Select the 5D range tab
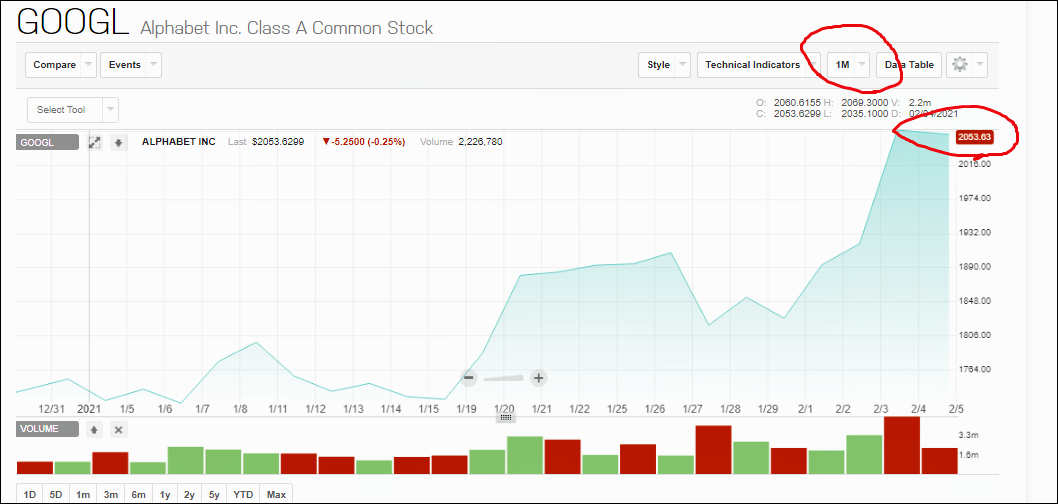 [56, 495]
